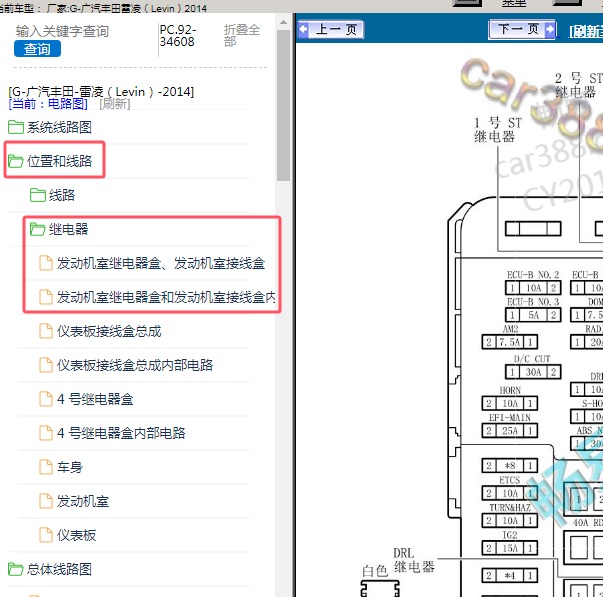Open 仪表板接线盒总成 document
The height and width of the screenshot is (597, 603).
tap(109, 331)
